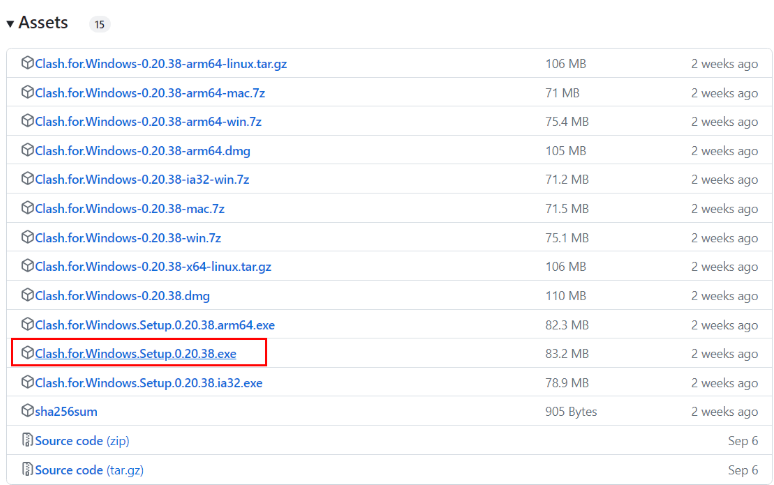Click file icon beside Source code (tar.gz)
The image size is (774, 485).
(x=28, y=469)
